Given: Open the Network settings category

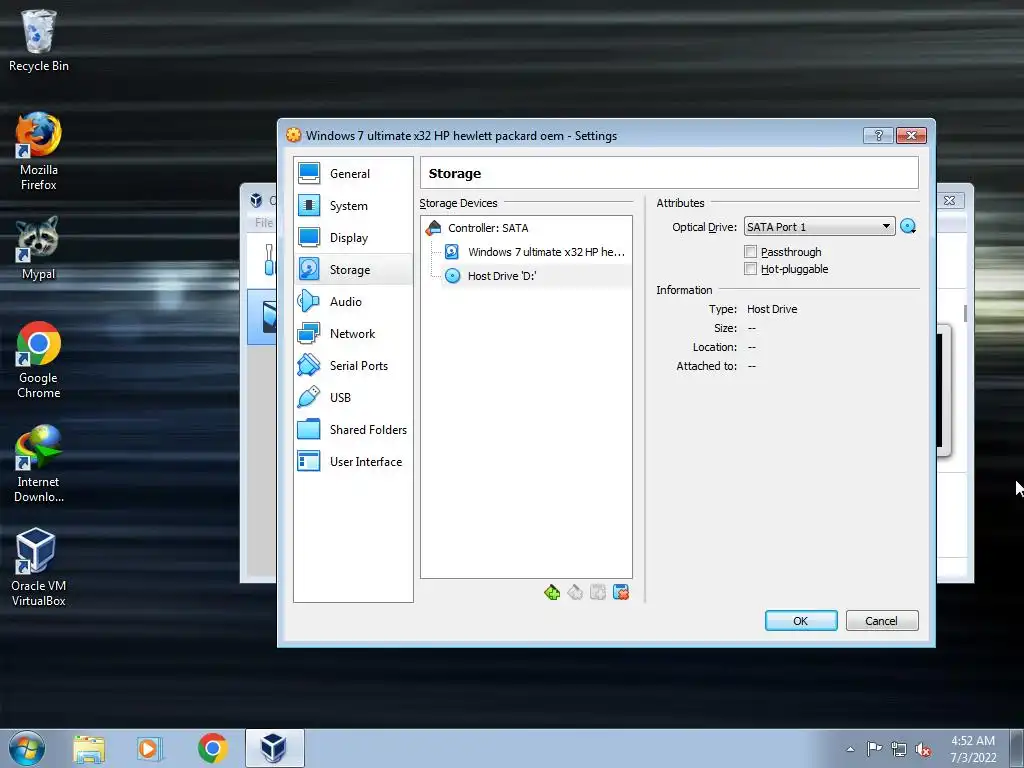Looking at the screenshot, I should point(353,334).
